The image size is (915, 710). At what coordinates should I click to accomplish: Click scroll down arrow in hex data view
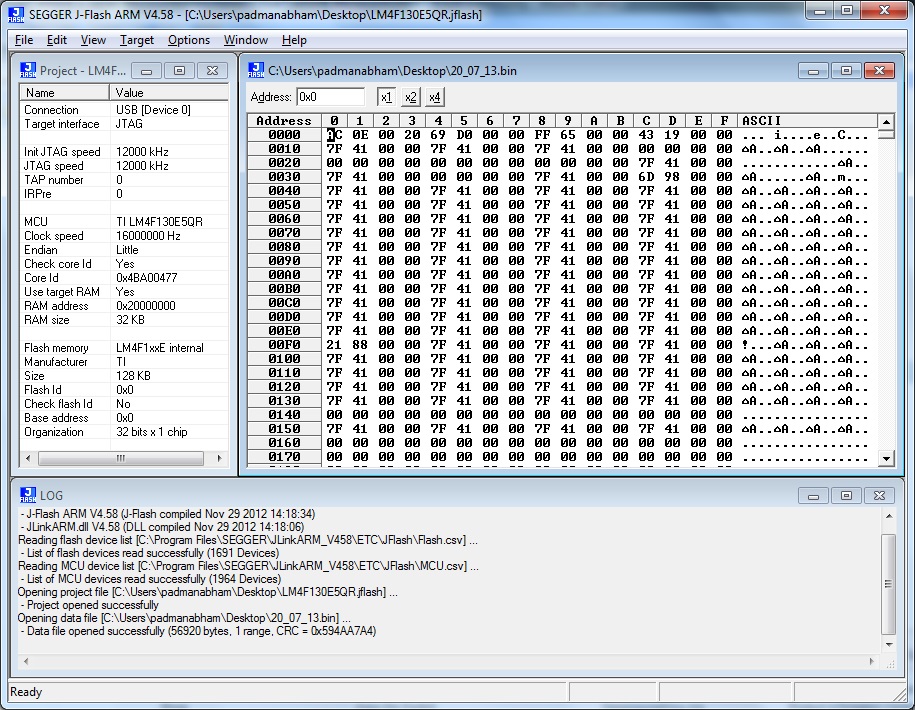coord(886,459)
